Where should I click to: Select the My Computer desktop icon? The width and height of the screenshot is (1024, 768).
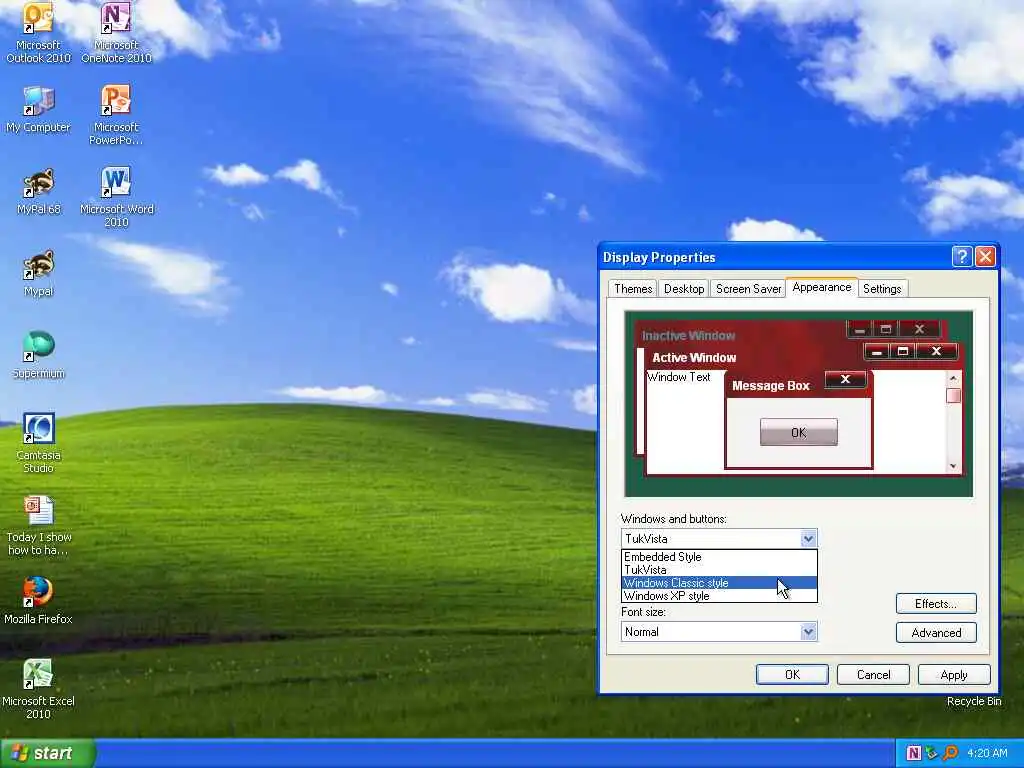click(38, 110)
